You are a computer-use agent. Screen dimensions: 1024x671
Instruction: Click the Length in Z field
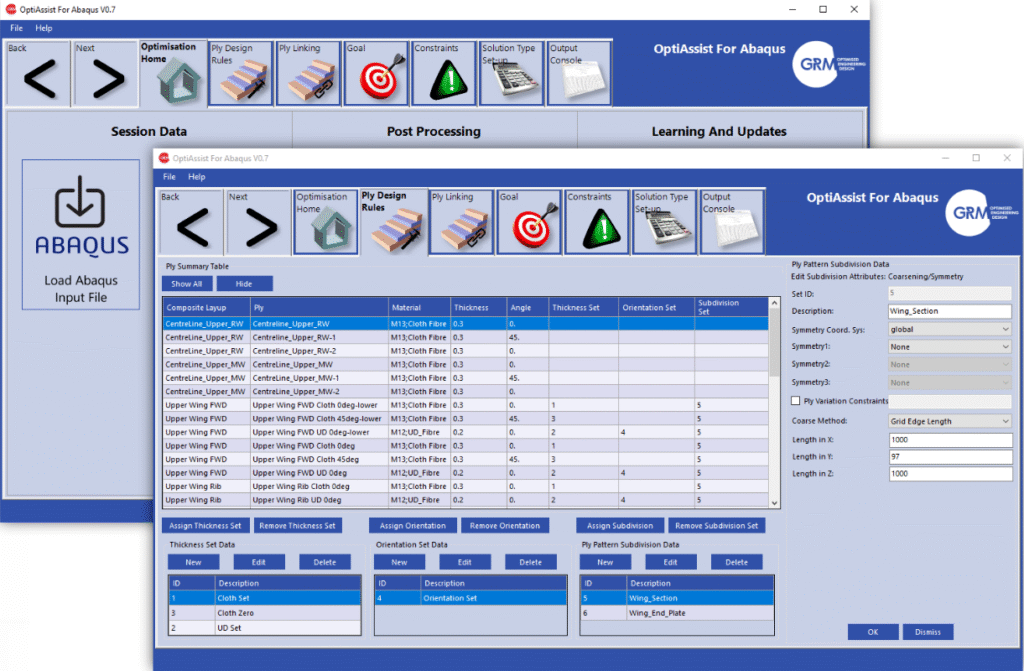pos(950,474)
